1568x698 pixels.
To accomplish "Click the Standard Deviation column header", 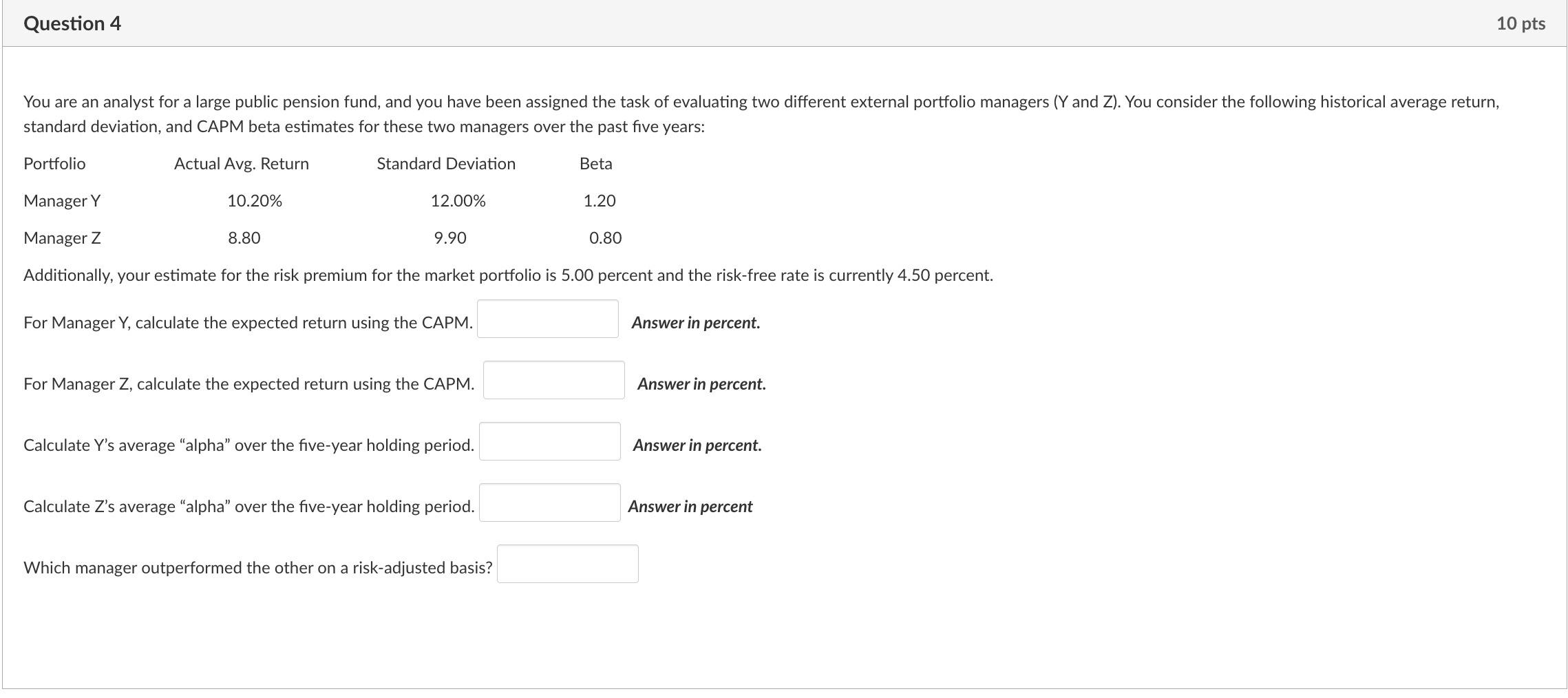I will 445,163.
